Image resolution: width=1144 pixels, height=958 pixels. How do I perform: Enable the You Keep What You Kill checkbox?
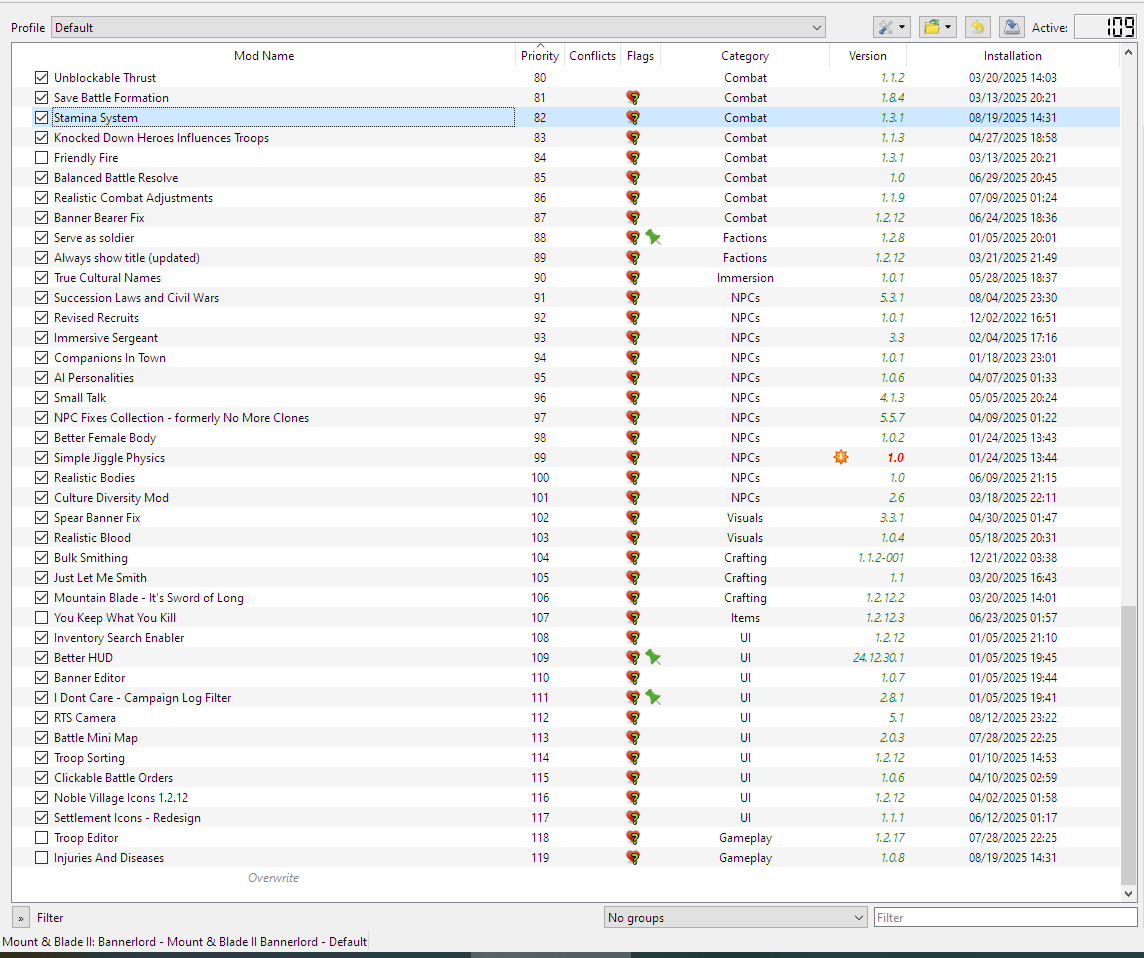coord(42,617)
